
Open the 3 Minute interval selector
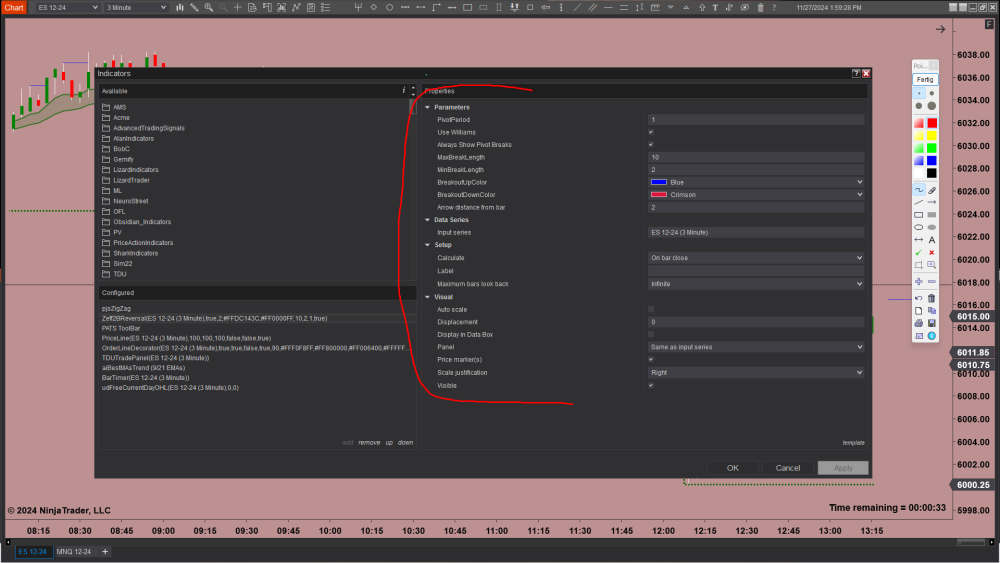pos(135,8)
